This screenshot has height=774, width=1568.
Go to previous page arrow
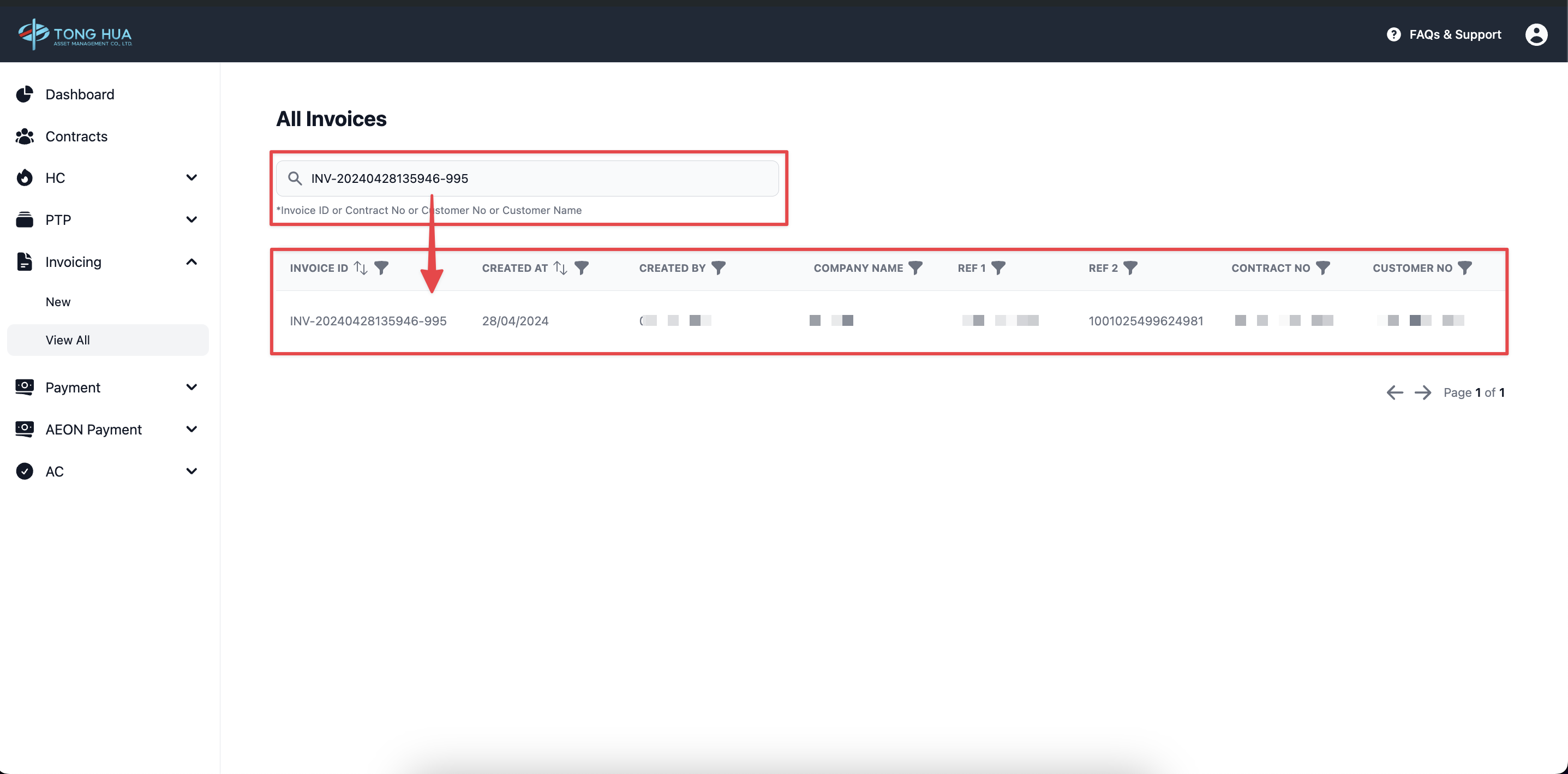(1395, 393)
